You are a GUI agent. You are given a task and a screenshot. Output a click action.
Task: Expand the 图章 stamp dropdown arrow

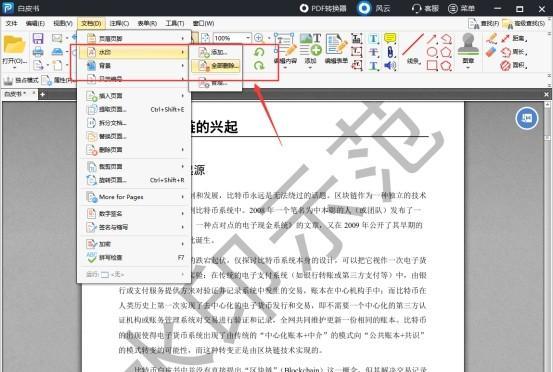pyautogui.click(x=468, y=67)
